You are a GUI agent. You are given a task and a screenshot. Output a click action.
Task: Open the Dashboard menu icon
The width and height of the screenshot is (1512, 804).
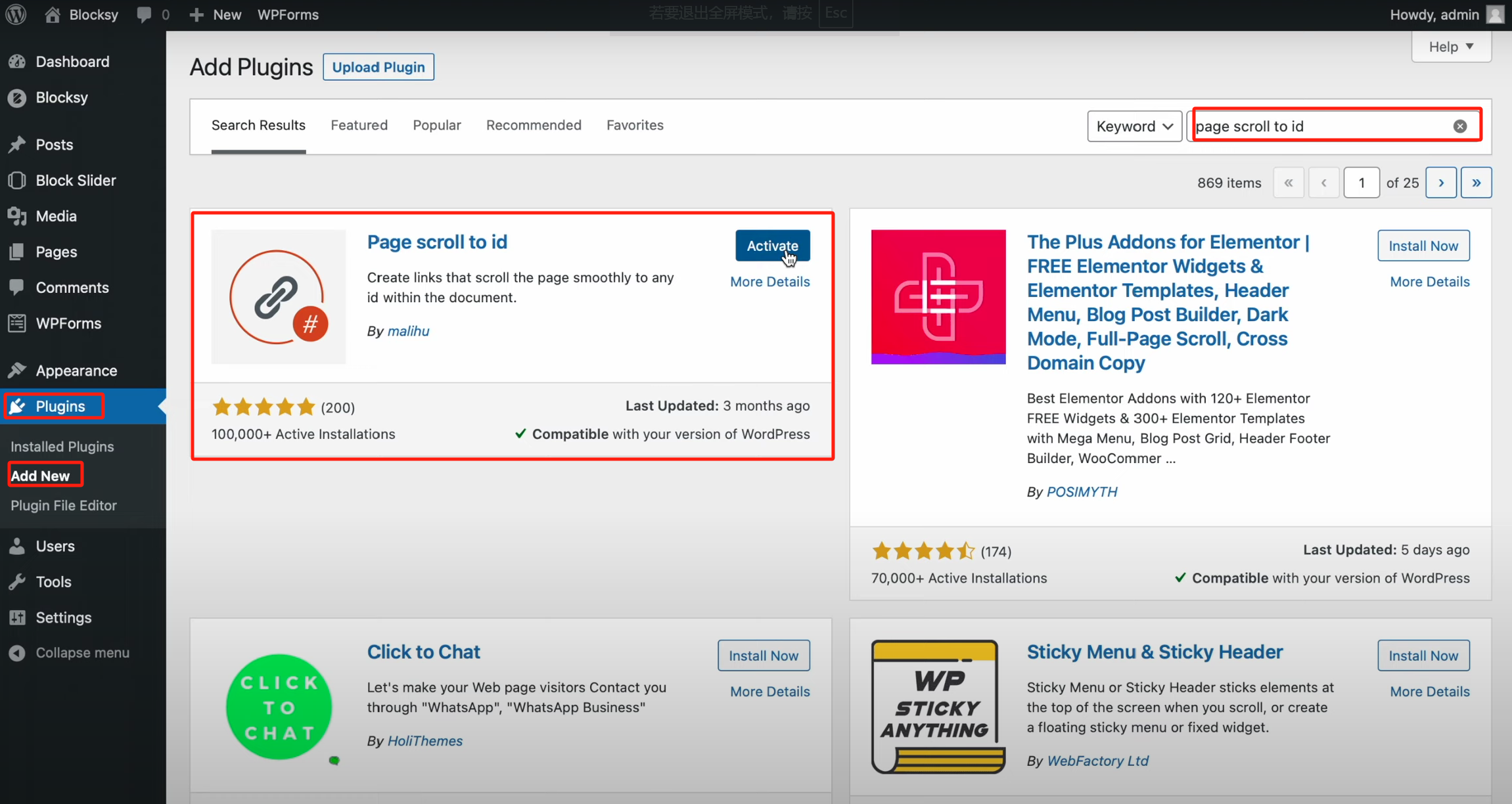17,62
